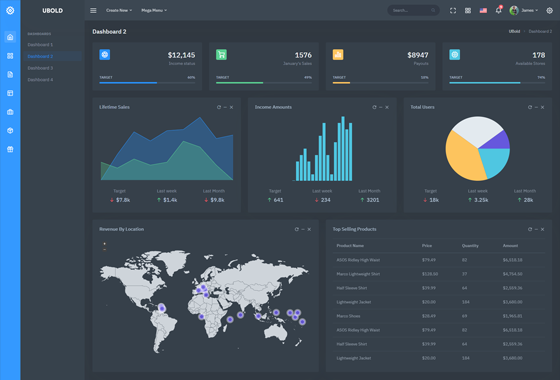Screen dimensions: 560x380
Task: Click the UBOLD brand name
Action: [52, 11]
